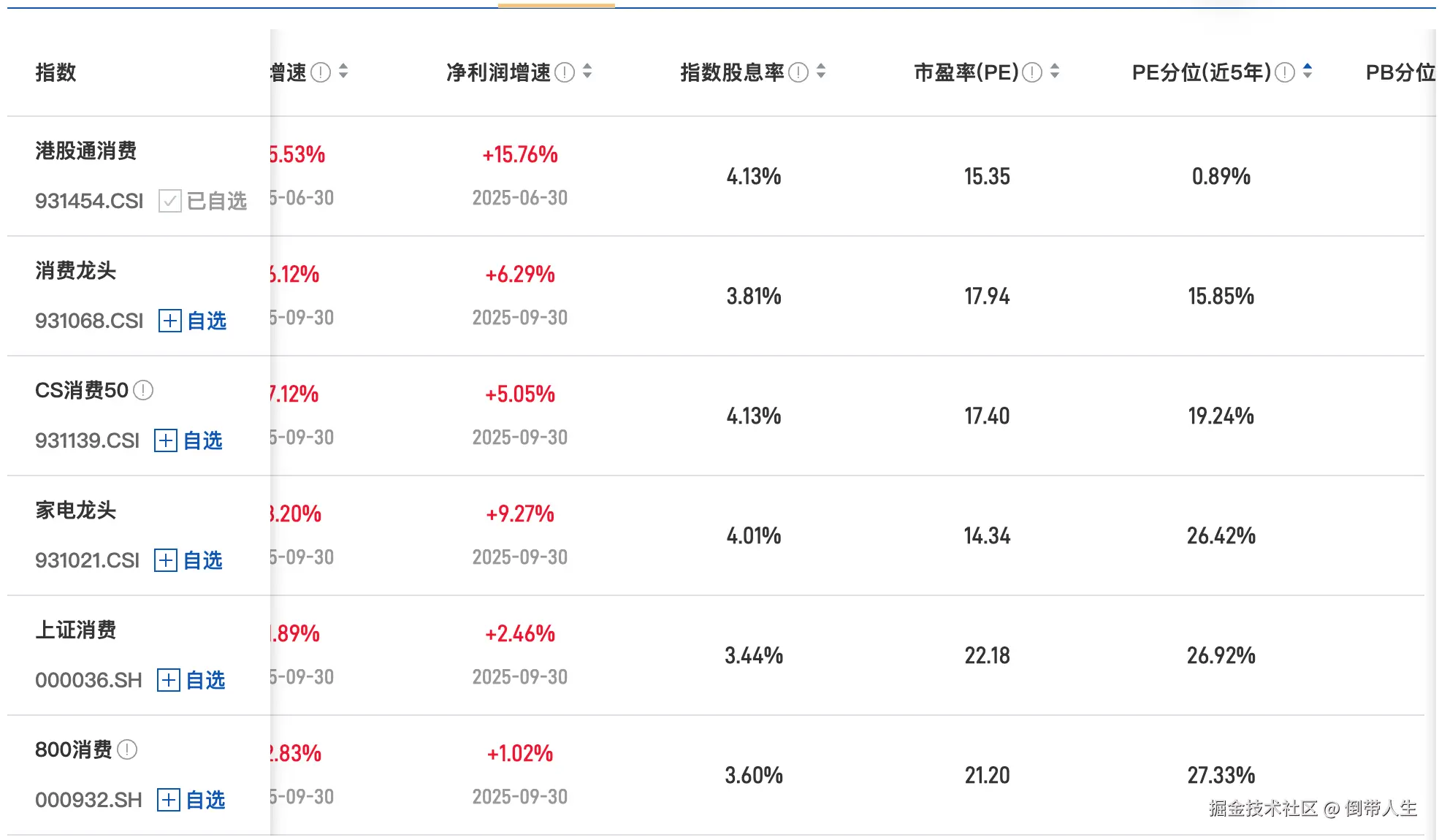Viewport: 1439px width, 840px height.
Task: Open 港股通消费 index details
Action: pyautogui.click(x=85, y=151)
